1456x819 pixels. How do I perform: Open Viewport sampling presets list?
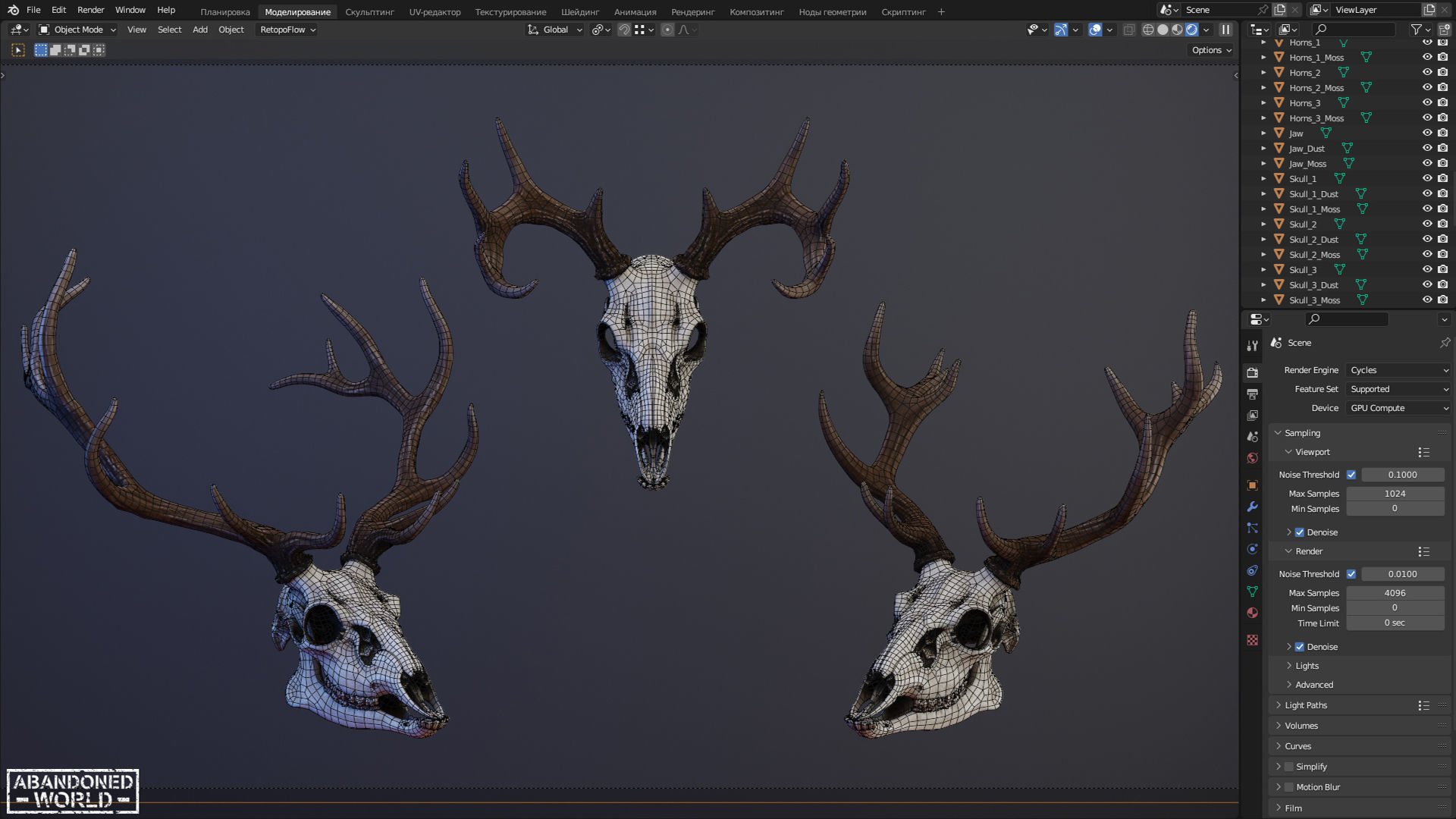[x=1423, y=452]
